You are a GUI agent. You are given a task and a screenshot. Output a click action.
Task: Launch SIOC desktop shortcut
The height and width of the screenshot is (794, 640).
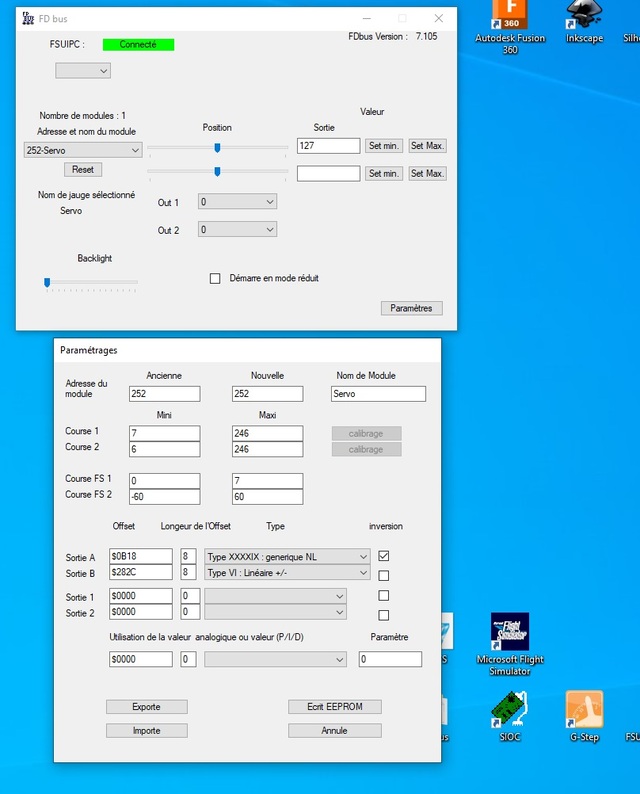[x=509, y=709]
